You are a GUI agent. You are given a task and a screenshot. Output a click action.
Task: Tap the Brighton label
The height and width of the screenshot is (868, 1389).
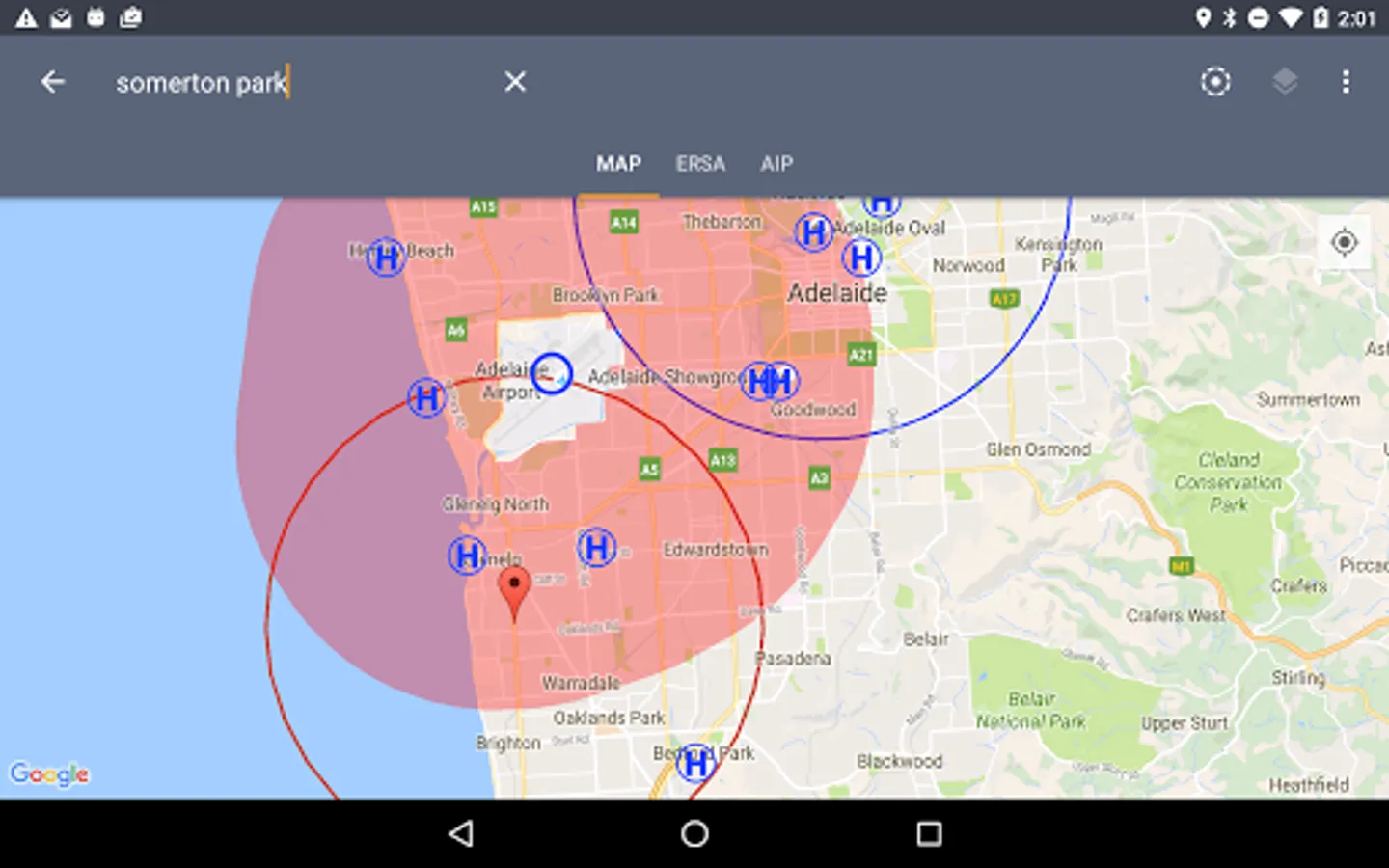(508, 743)
